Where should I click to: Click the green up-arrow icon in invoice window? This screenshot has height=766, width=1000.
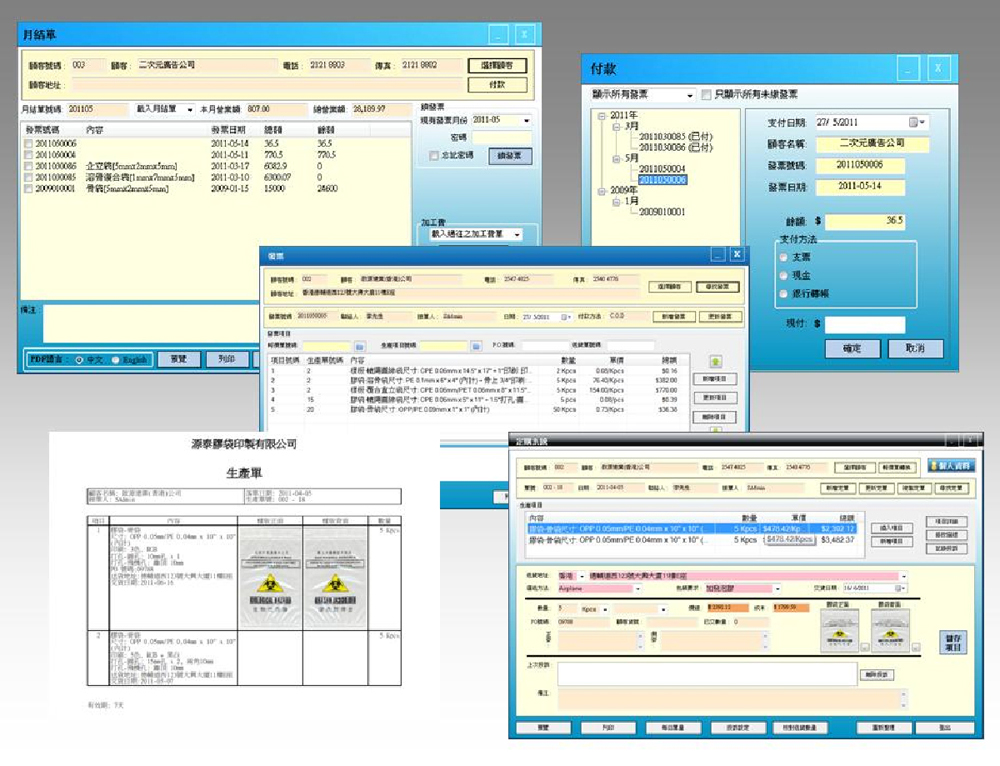point(716,361)
